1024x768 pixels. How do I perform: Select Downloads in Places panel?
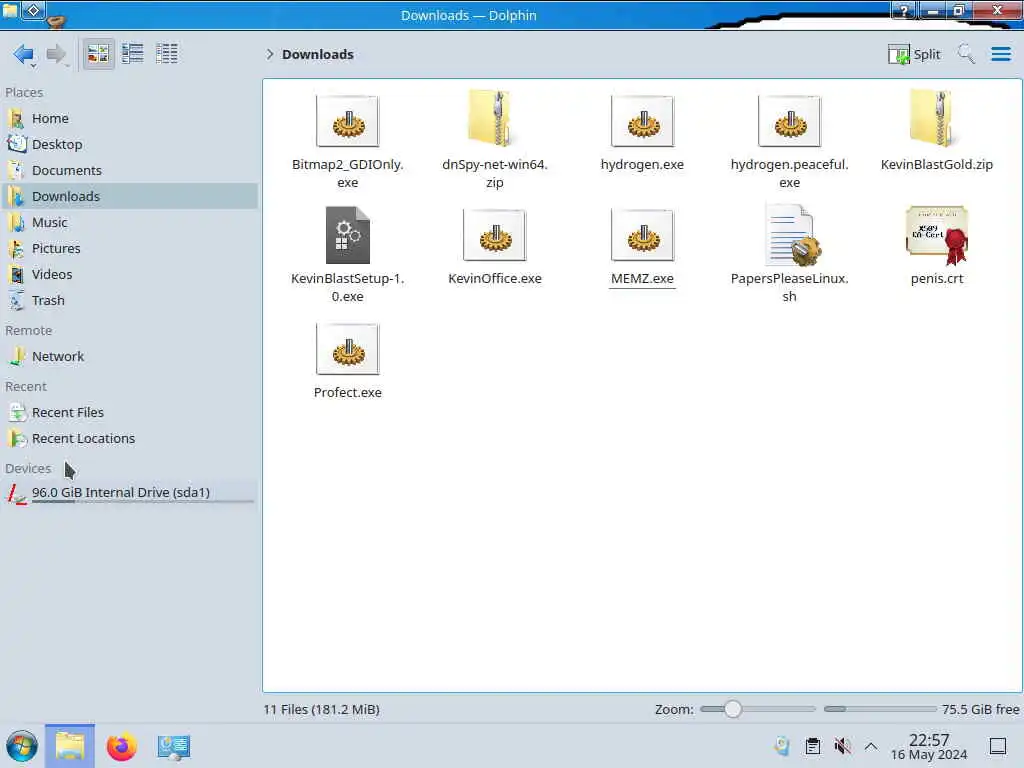tap(131, 196)
